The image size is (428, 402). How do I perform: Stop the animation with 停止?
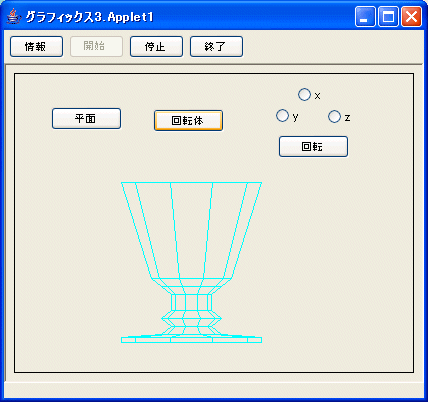[x=156, y=47]
